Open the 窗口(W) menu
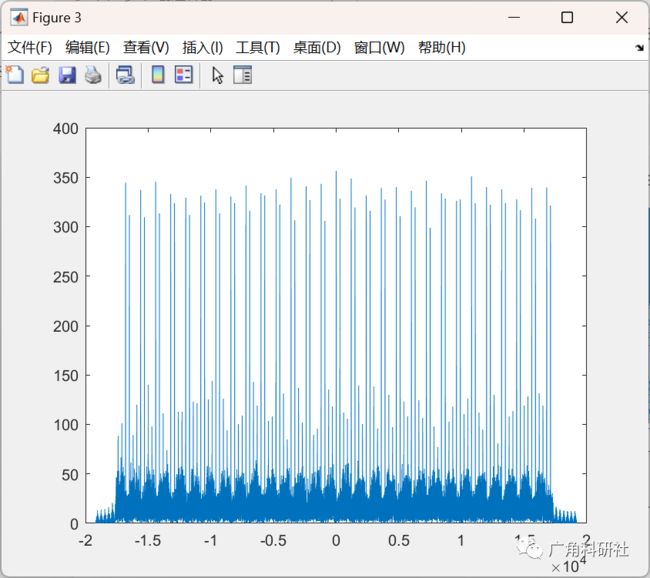This screenshot has width=650, height=578. (x=379, y=47)
